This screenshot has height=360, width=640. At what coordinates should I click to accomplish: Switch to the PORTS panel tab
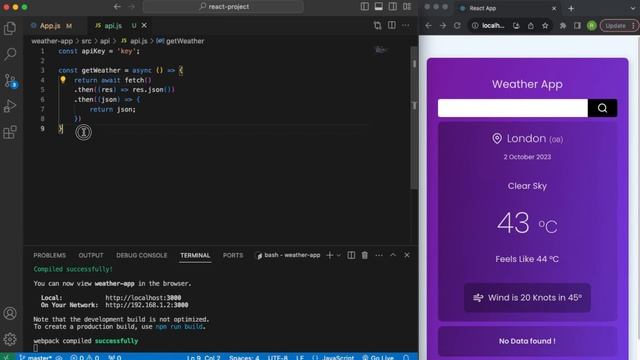pyautogui.click(x=233, y=255)
